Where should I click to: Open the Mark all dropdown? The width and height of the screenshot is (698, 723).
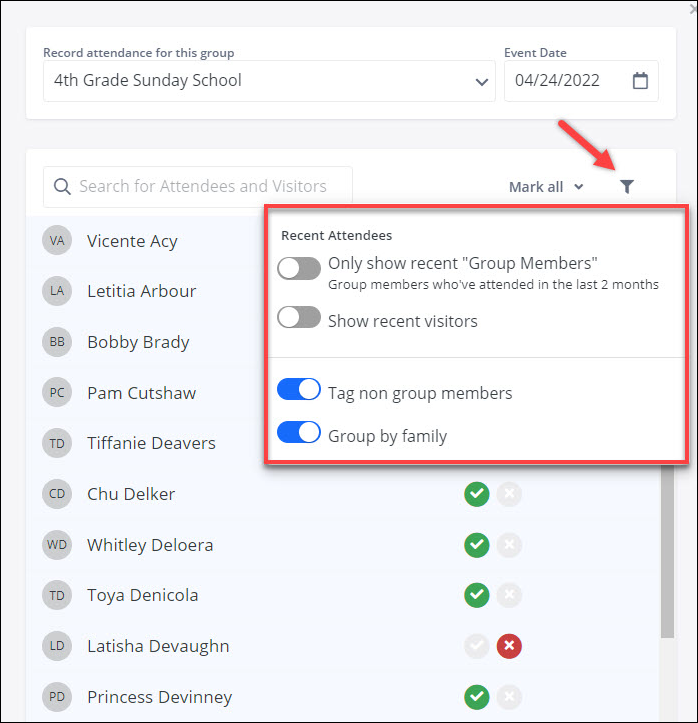coord(546,187)
